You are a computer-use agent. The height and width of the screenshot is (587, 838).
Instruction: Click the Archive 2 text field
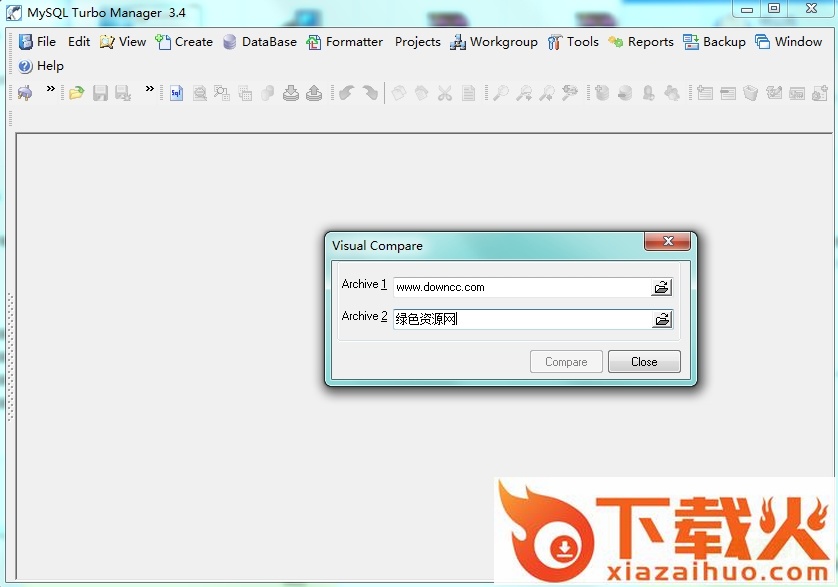coord(520,319)
